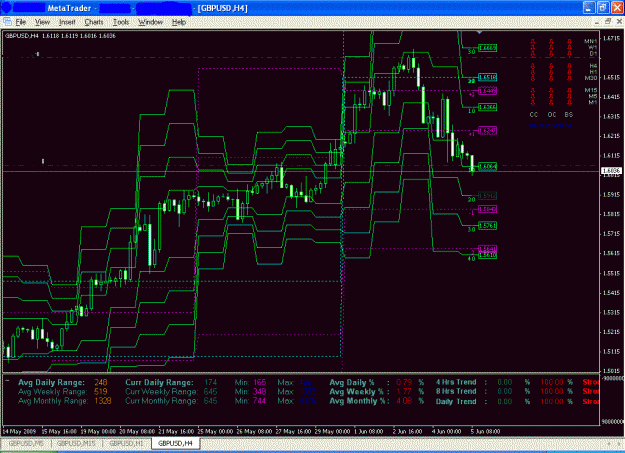Click the red BS arrow in MN1 row

(x=569, y=41)
